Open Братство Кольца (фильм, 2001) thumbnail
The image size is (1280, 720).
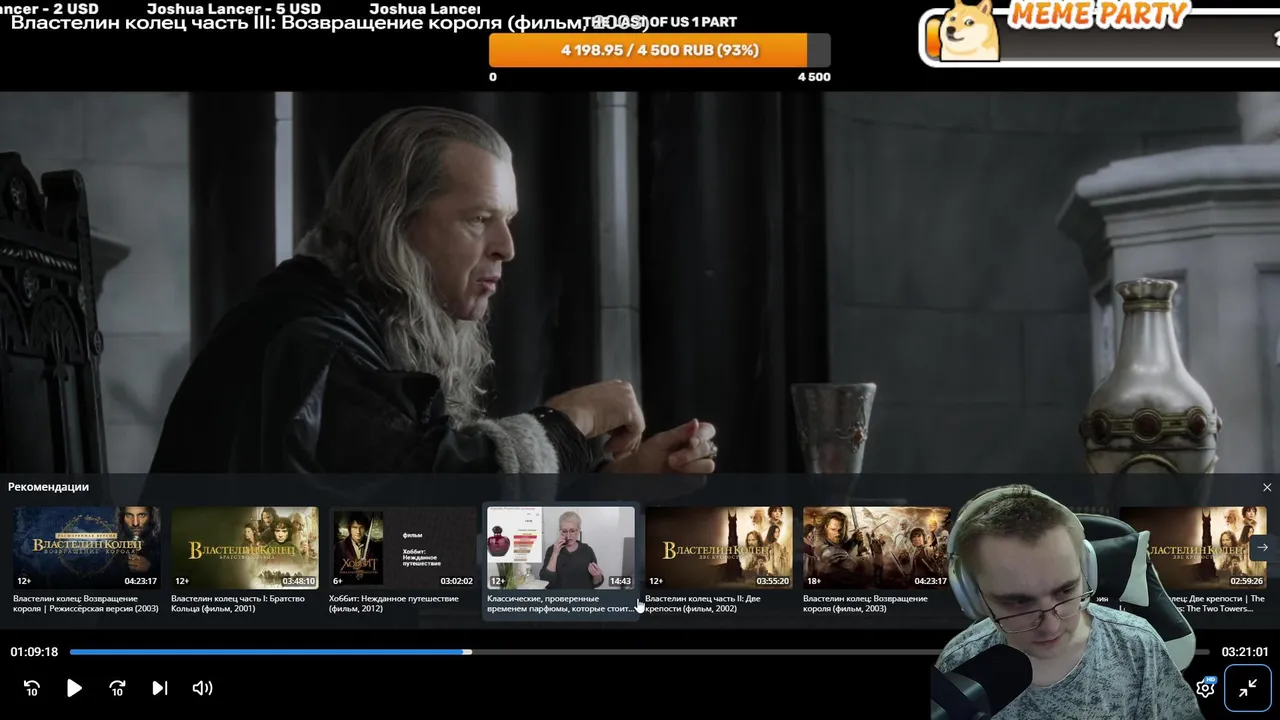pos(245,547)
